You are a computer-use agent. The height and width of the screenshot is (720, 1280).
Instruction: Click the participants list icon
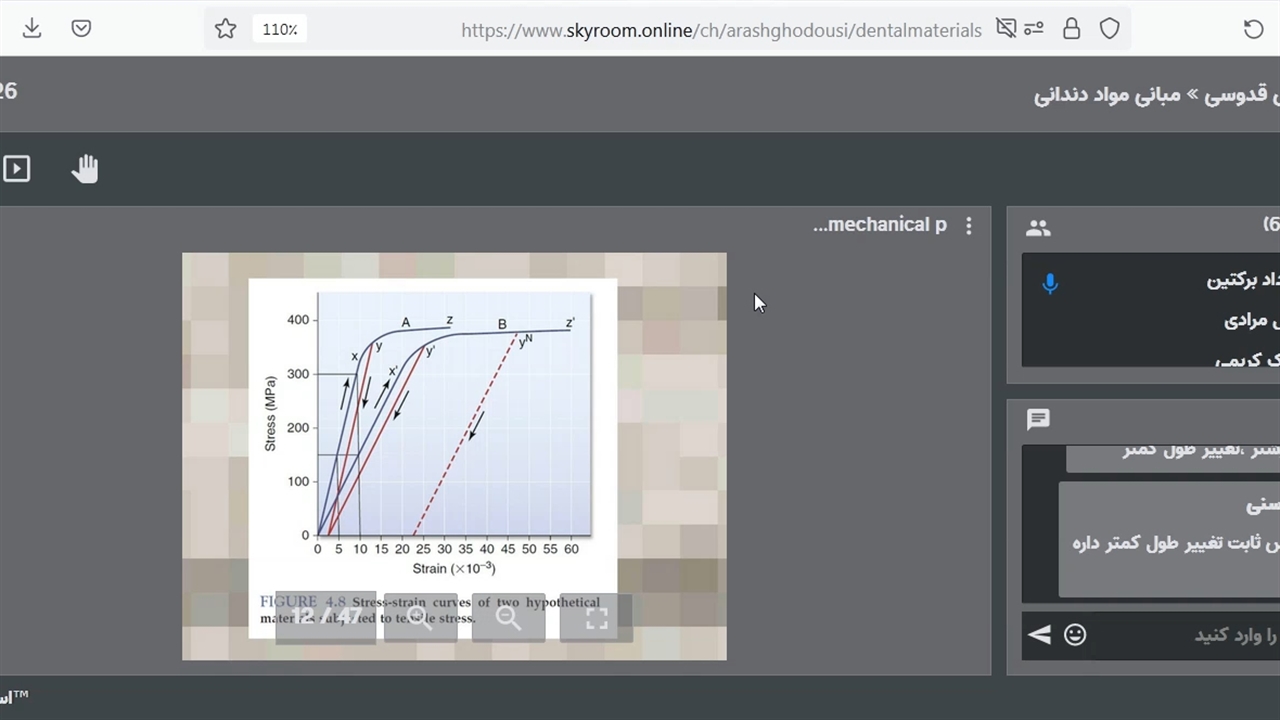[x=1038, y=228]
